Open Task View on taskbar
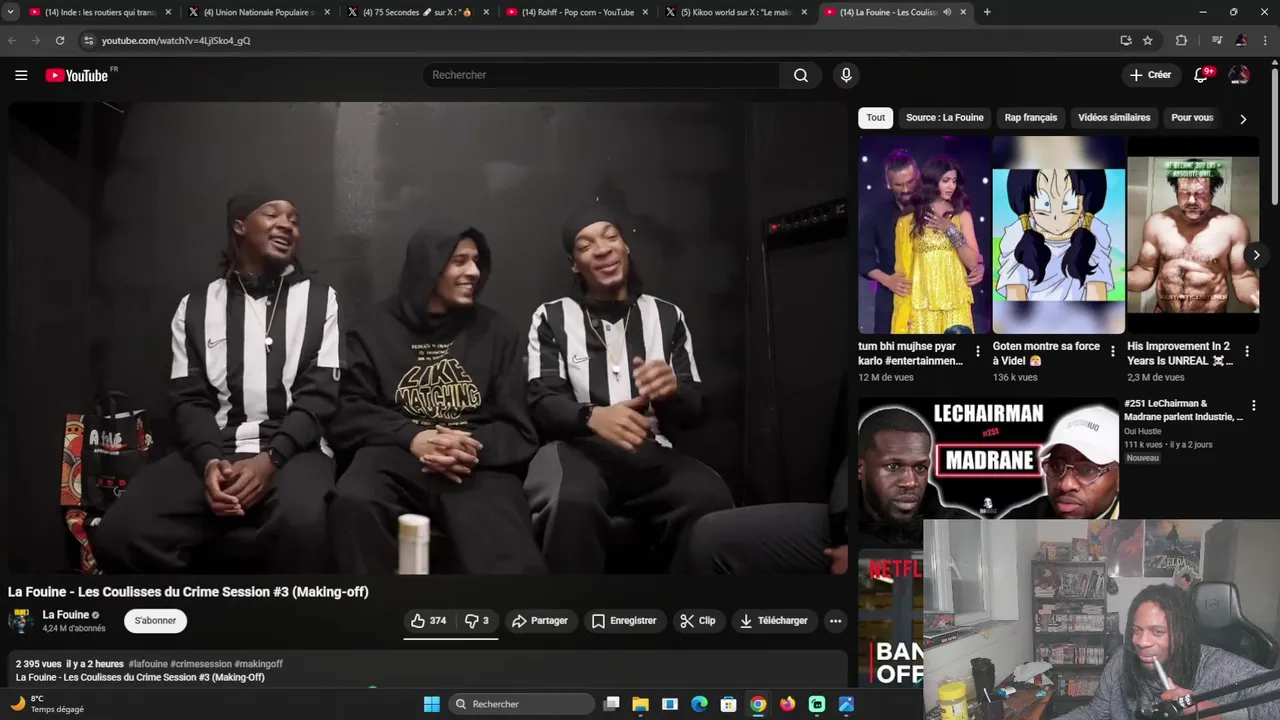The image size is (1280, 720). [612, 704]
